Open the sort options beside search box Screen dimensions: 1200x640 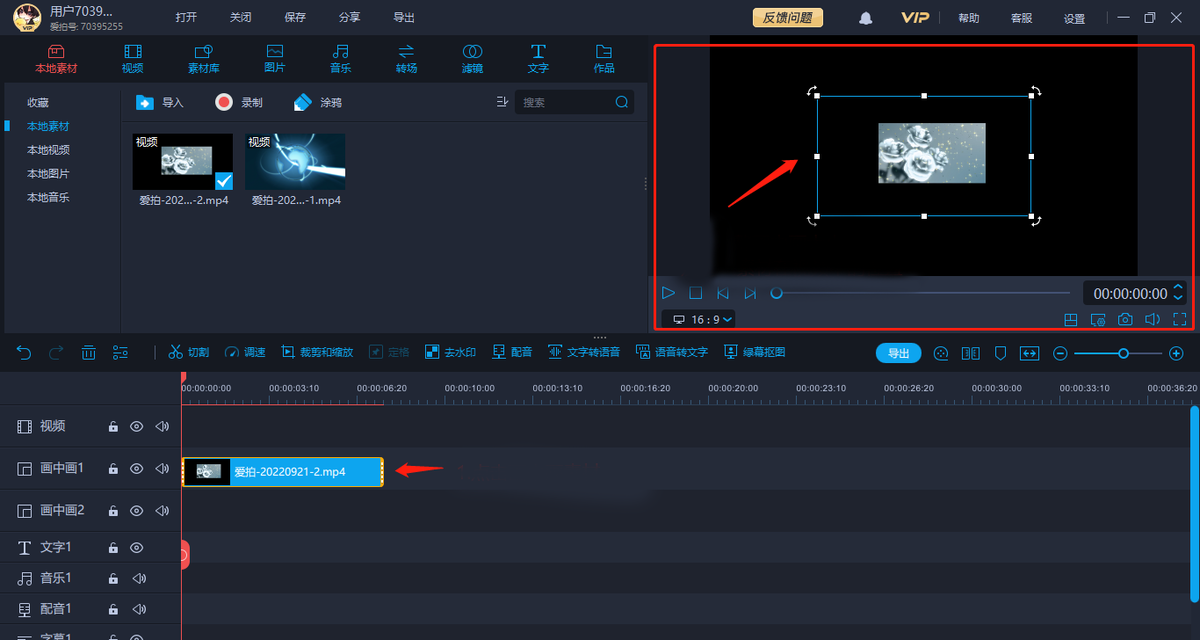coord(502,102)
